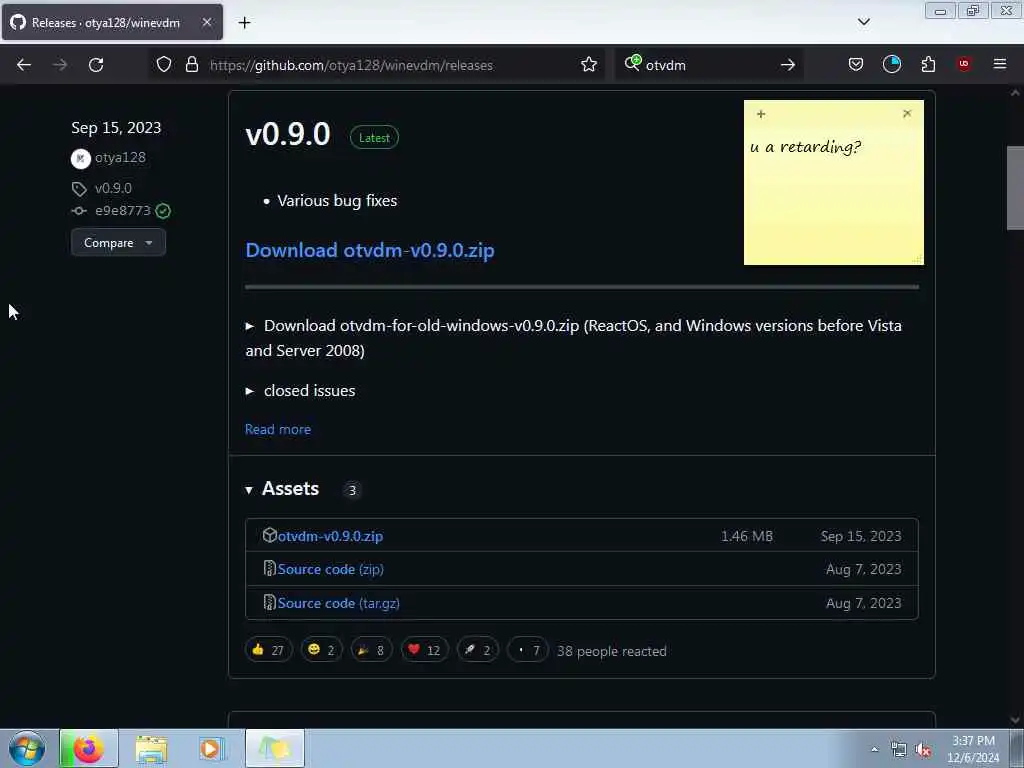Open a new browser tab with plus
This screenshot has height=768, width=1024.
244,23
